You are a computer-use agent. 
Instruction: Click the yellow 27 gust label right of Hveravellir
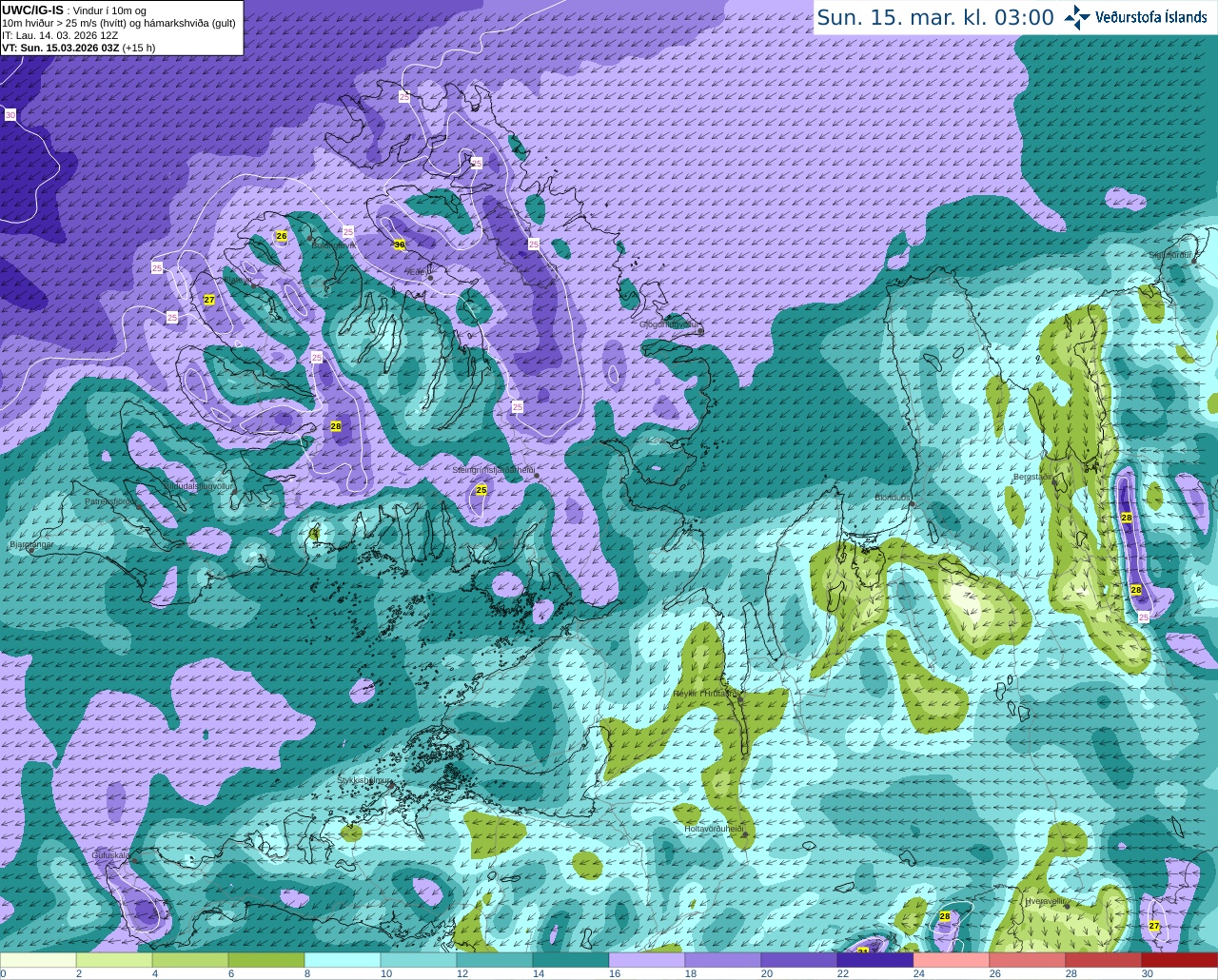[x=1154, y=926]
